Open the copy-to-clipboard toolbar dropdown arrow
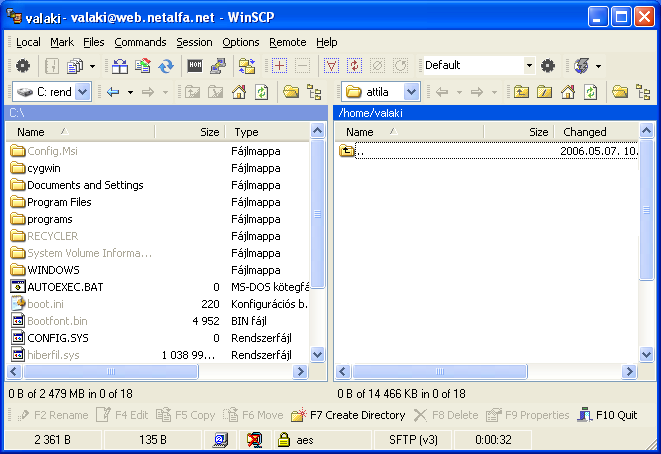Screen dimensions: 661x454 92,66
